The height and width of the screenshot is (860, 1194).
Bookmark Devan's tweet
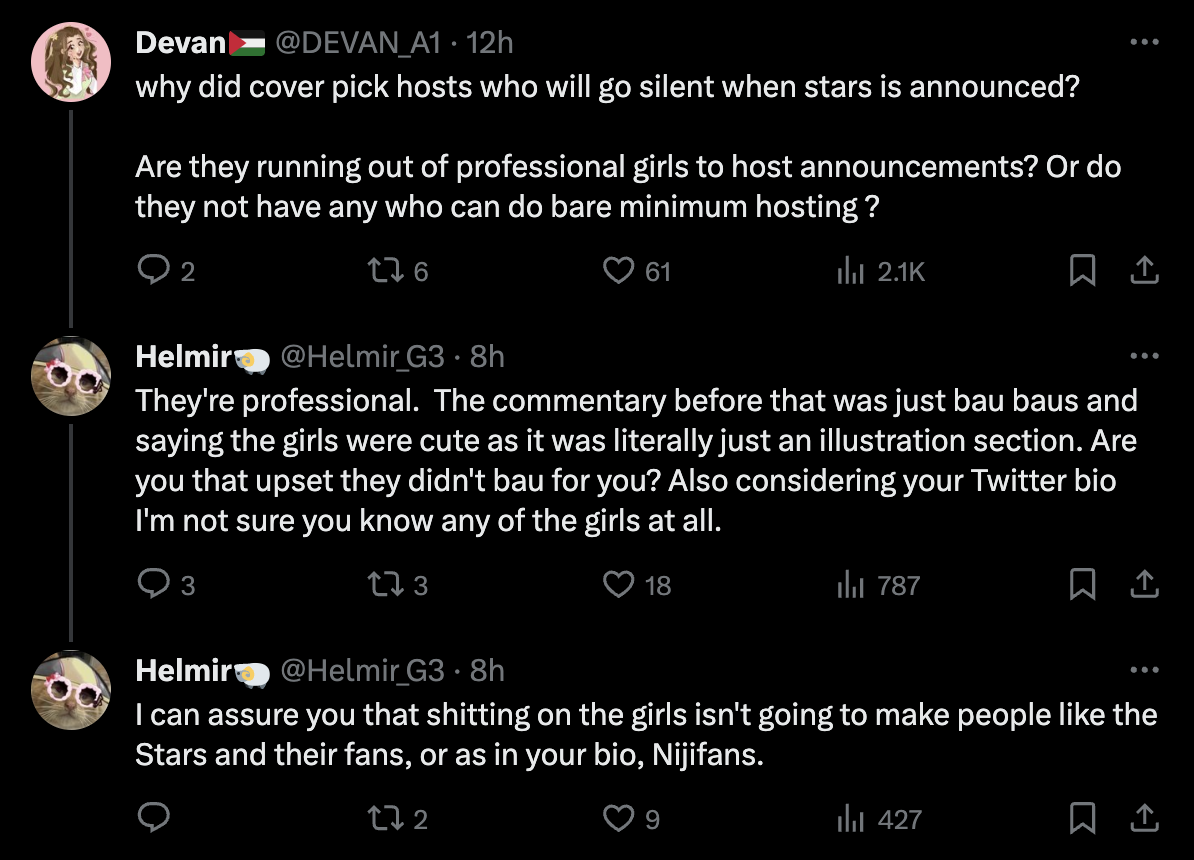[1081, 270]
